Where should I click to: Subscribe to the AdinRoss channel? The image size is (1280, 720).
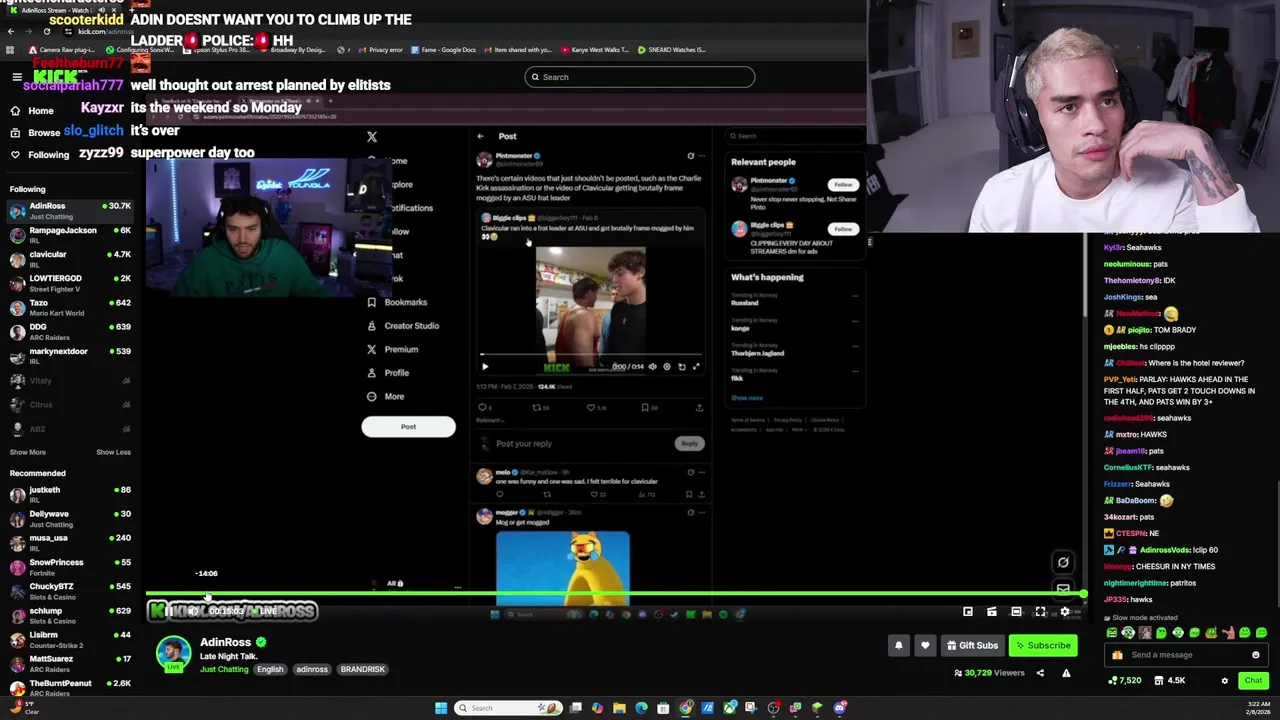click(x=1042, y=645)
